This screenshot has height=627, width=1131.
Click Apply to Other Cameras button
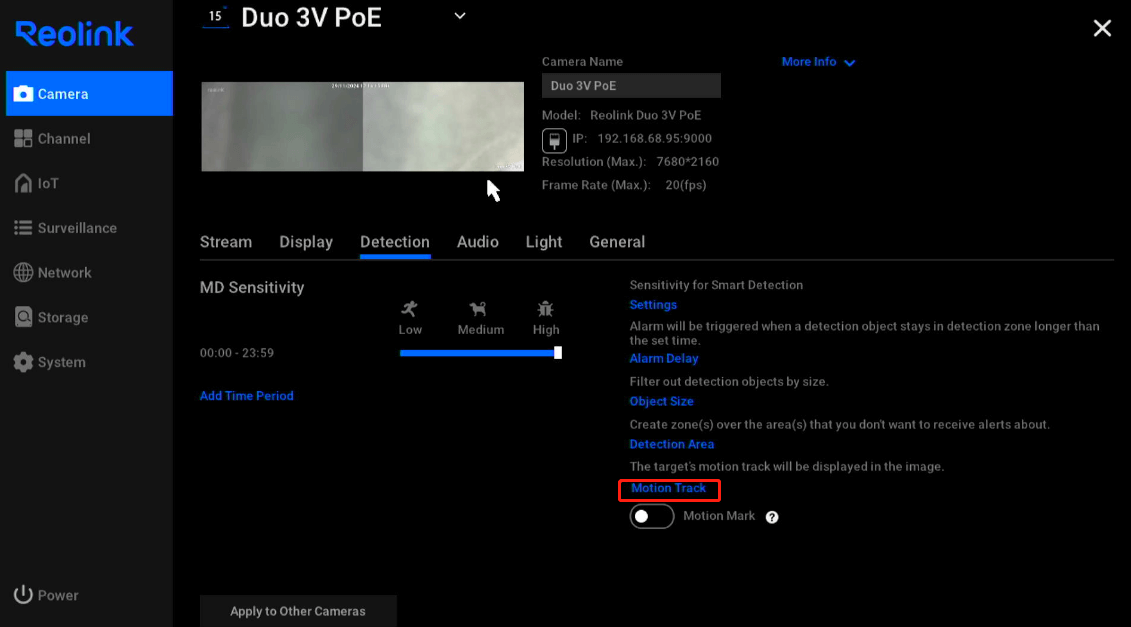tap(298, 611)
